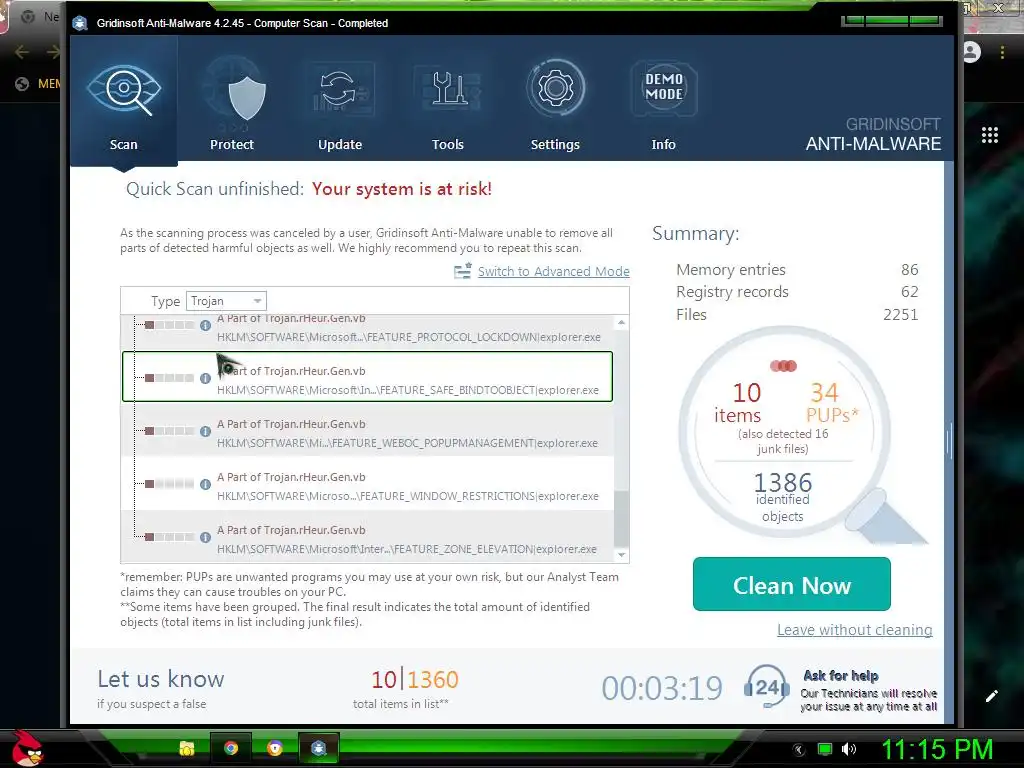Viewport: 1024px width, 768px height.
Task: Click info icon for FEATURE_SAFE_BINDTOOBJECT entry
Action: [205, 378]
